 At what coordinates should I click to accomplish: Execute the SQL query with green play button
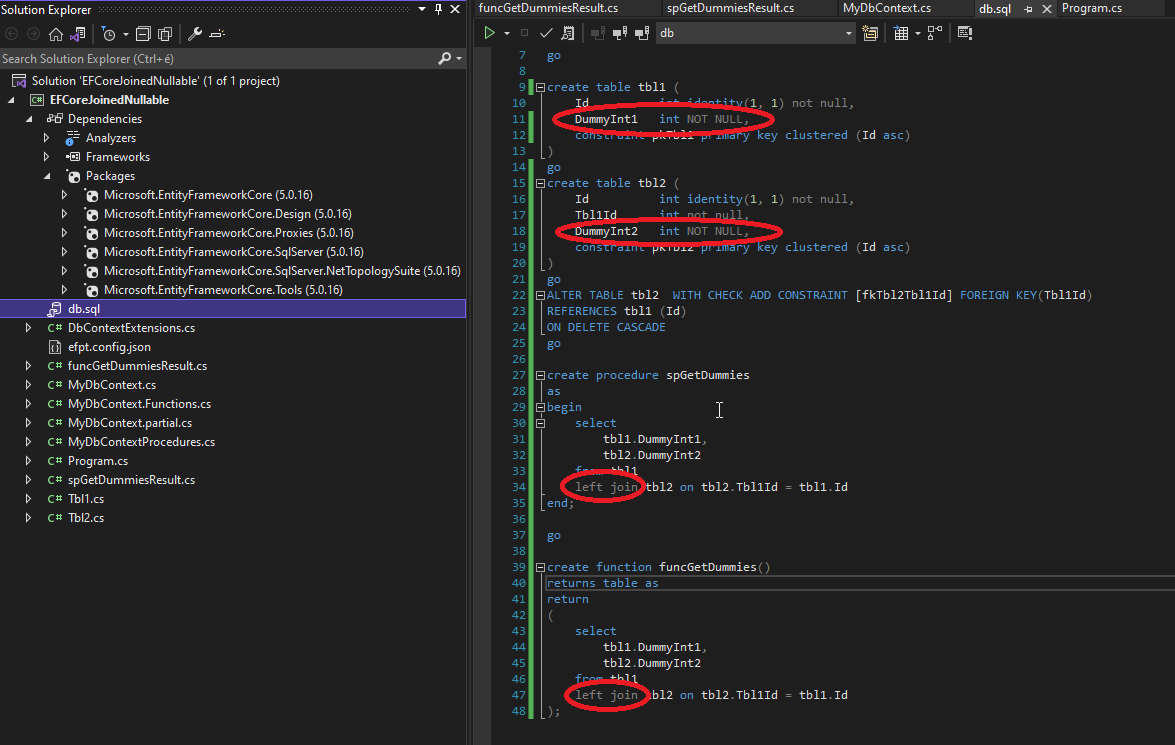(x=489, y=33)
